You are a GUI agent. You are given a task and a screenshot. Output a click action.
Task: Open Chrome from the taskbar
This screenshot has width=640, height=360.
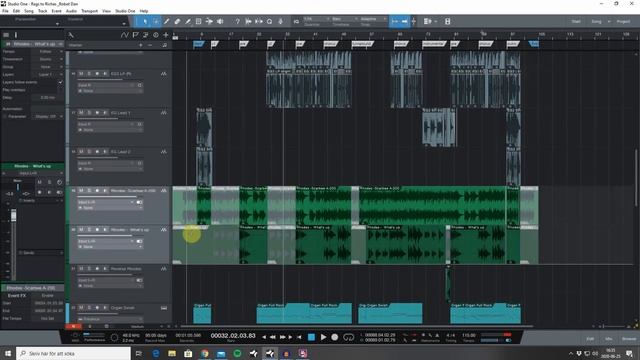click(x=204, y=353)
